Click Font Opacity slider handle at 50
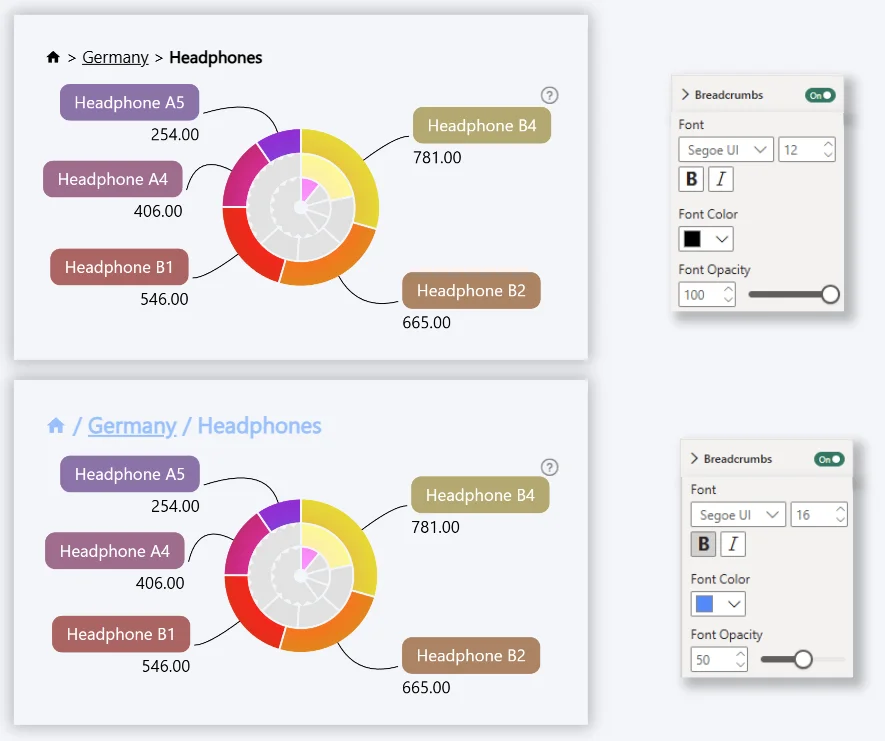The width and height of the screenshot is (885, 741). [802, 659]
